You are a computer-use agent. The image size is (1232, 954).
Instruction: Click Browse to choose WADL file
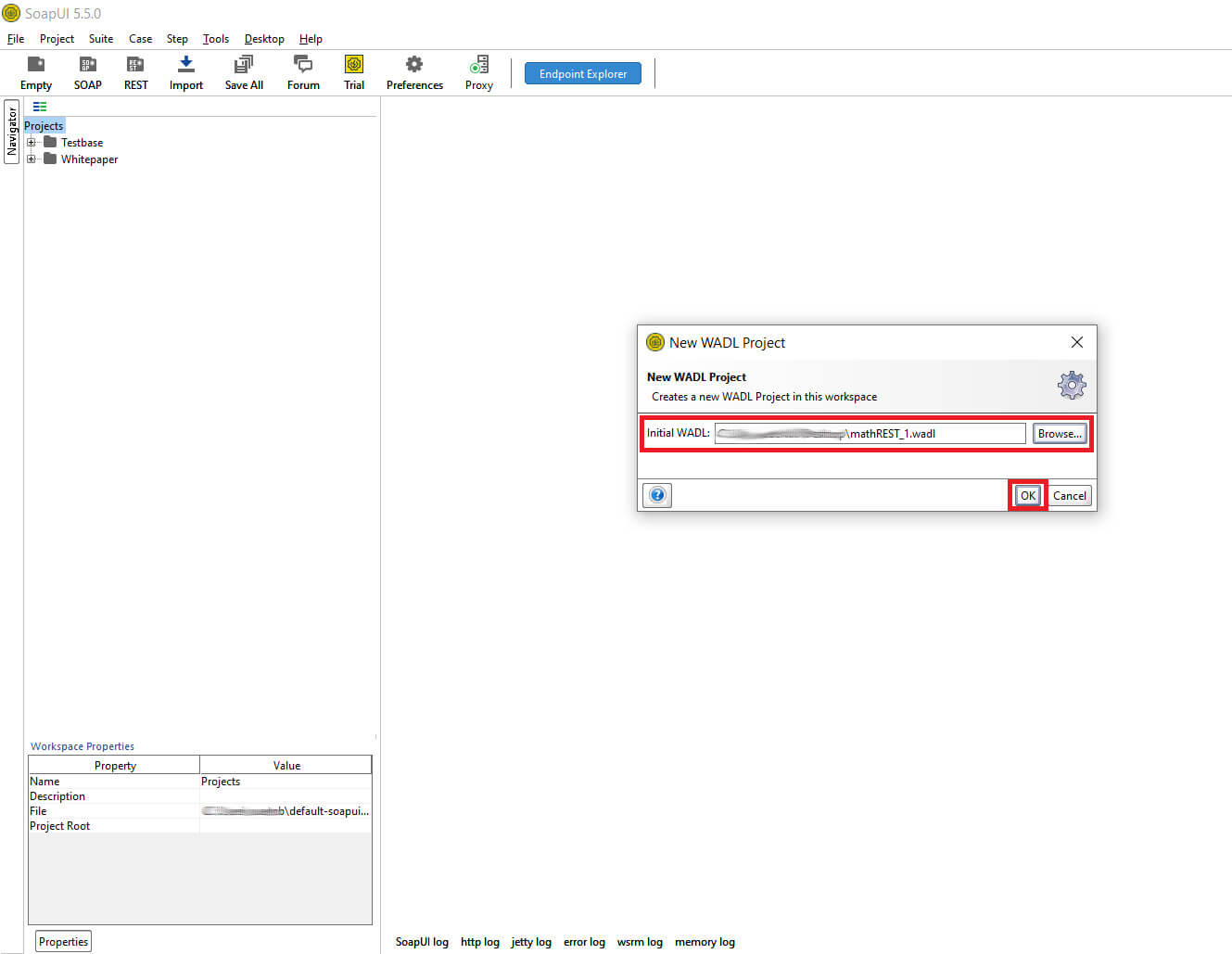(x=1060, y=433)
